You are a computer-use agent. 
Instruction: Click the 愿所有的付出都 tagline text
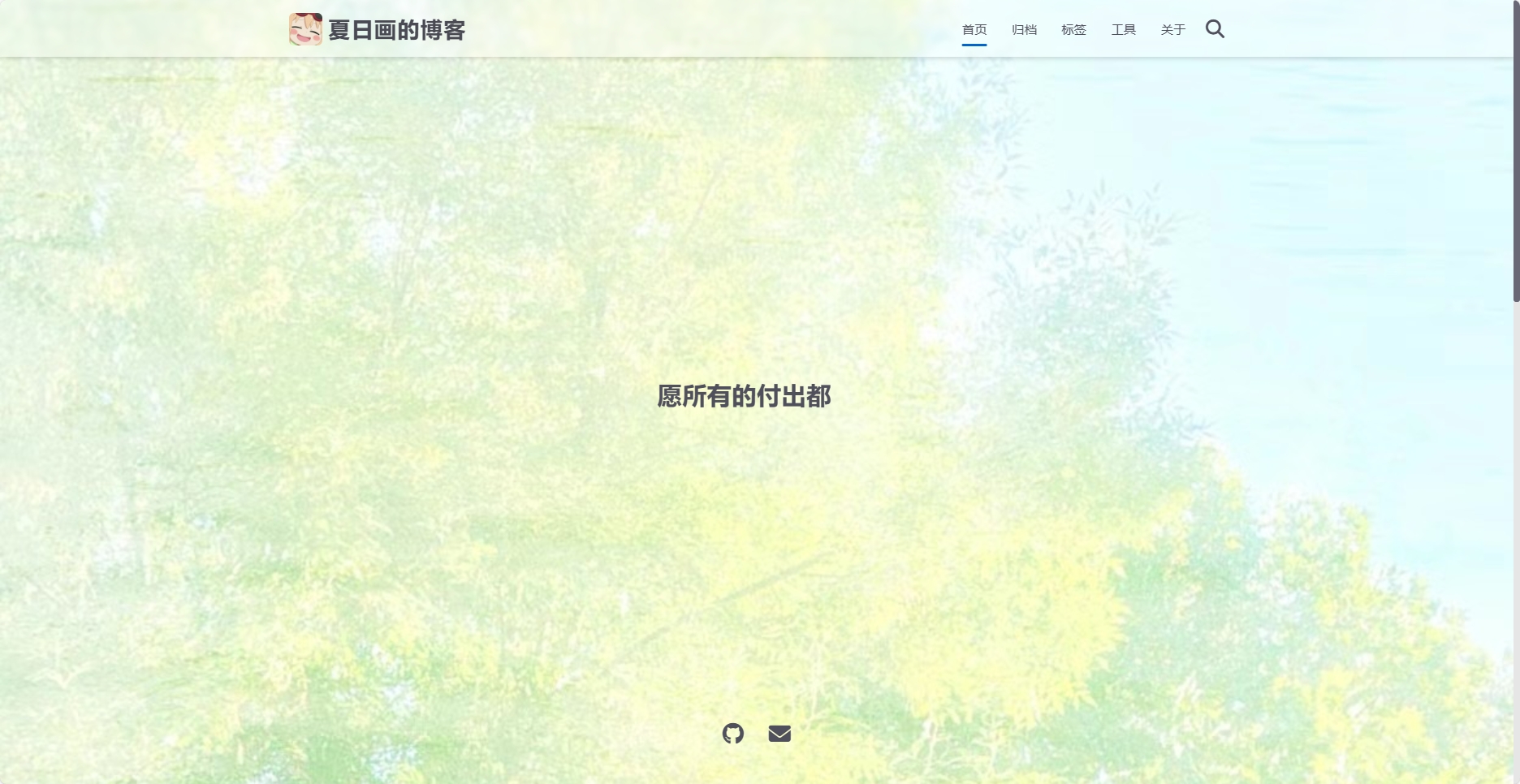(744, 396)
